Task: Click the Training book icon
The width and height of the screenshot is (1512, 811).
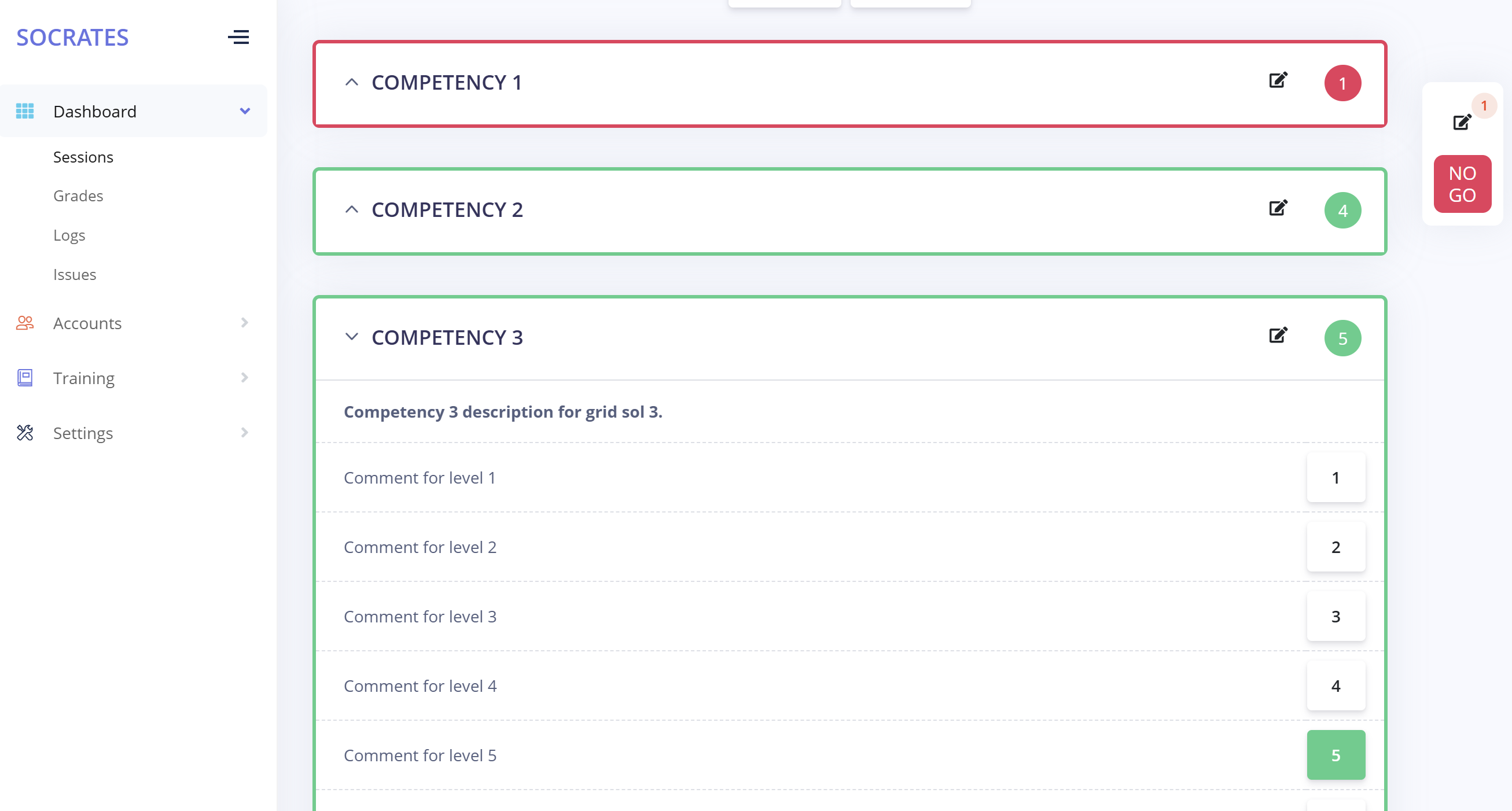Action: [25, 378]
